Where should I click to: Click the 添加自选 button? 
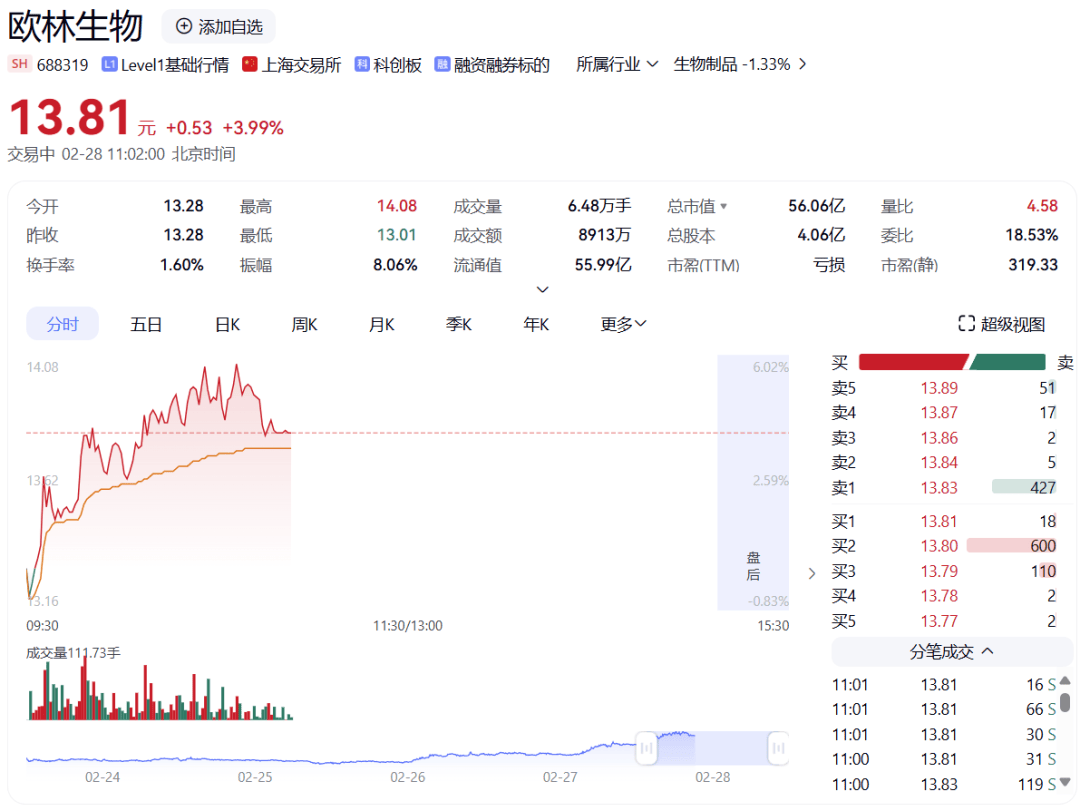(218, 26)
